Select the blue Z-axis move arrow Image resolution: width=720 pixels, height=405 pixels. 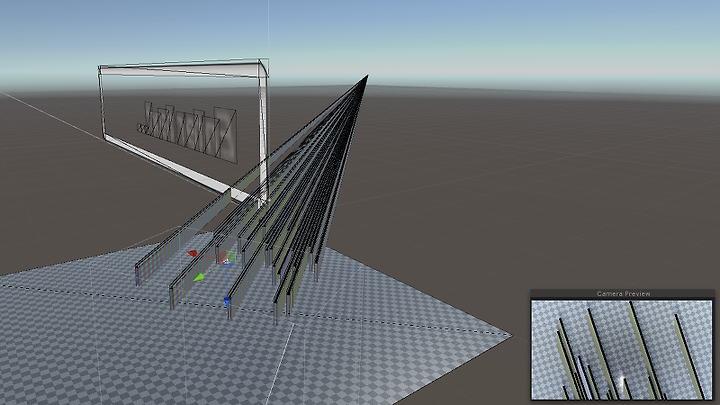pos(227,302)
